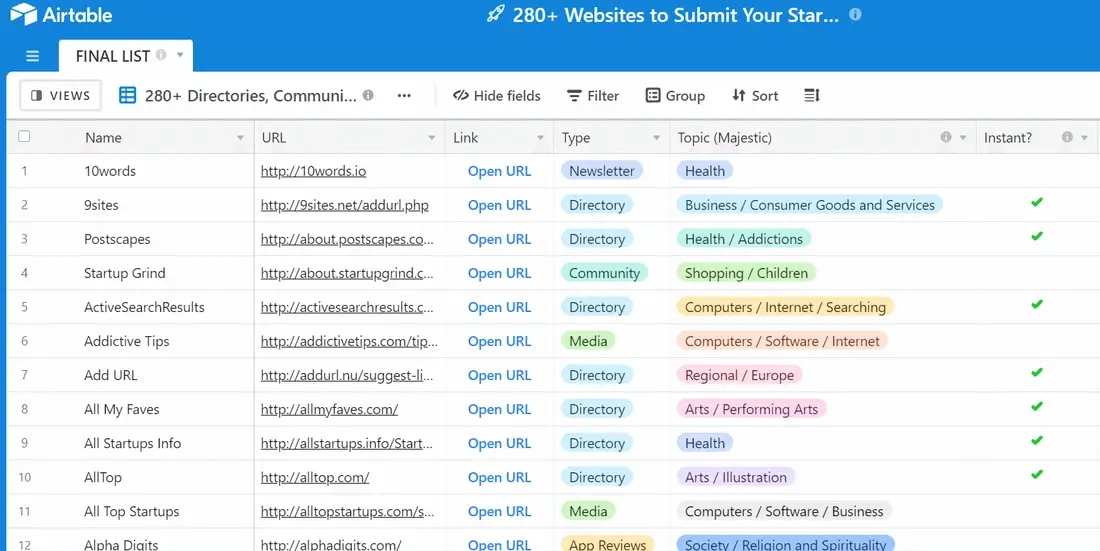Screen dimensions: 1100x551
Task: Open the Instant? column dropdown arrow
Action: tap(1085, 138)
